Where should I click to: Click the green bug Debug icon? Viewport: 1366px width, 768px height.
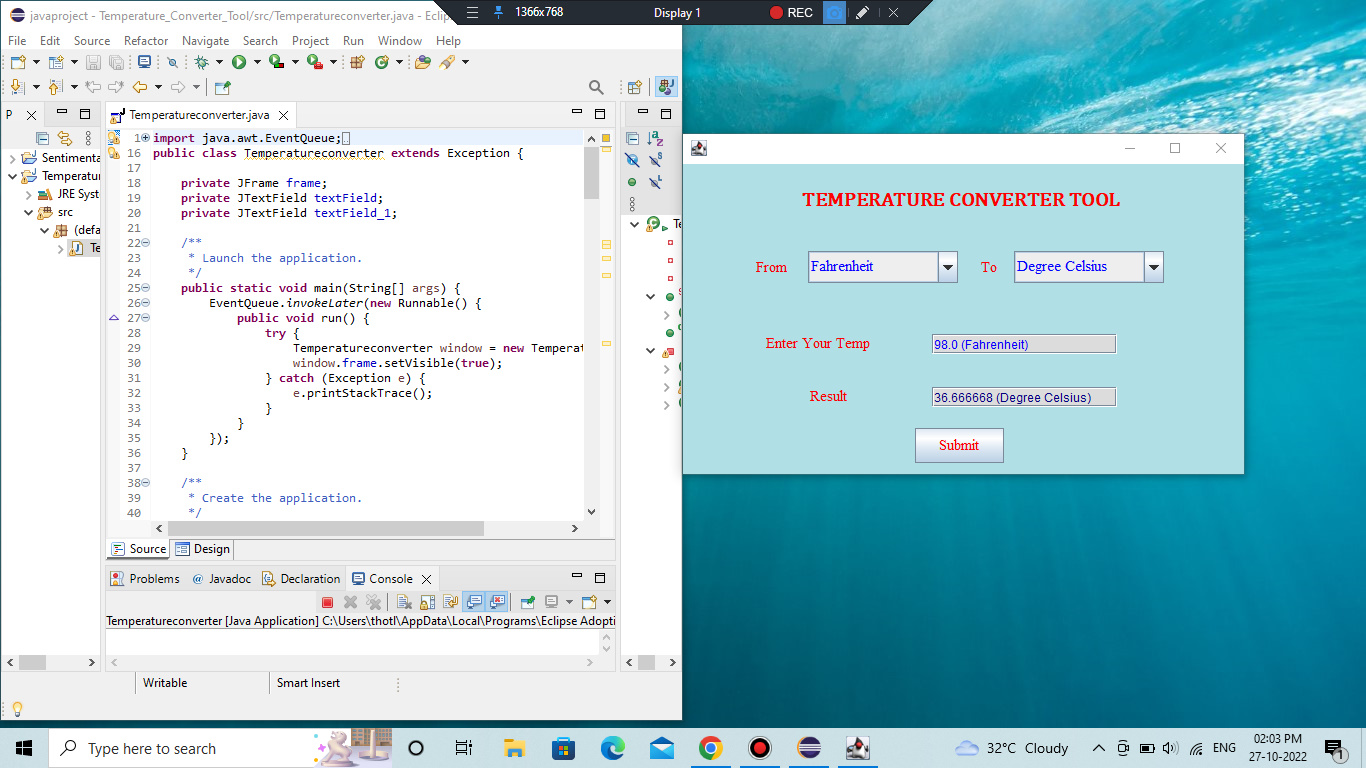pyautogui.click(x=201, y=62)
